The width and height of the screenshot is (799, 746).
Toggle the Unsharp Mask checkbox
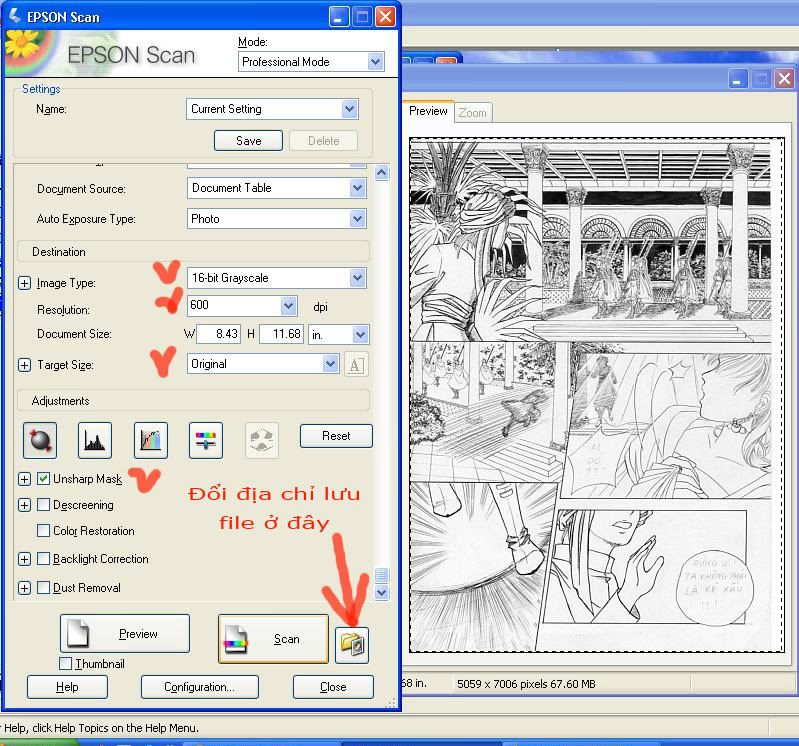(43, 478)
